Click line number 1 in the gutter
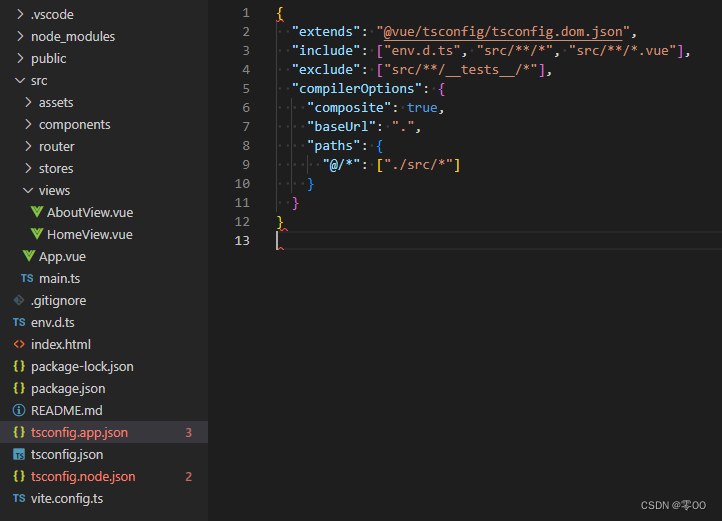The image size is (722, 521). point(246,12)
